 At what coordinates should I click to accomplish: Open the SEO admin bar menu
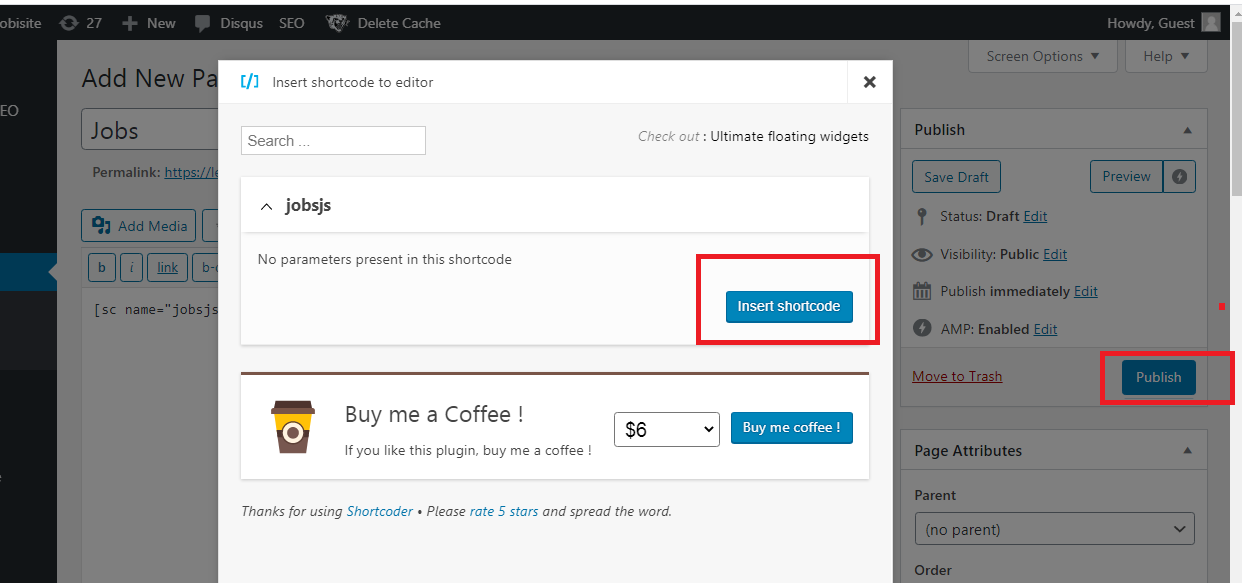(x=291, y=23)
